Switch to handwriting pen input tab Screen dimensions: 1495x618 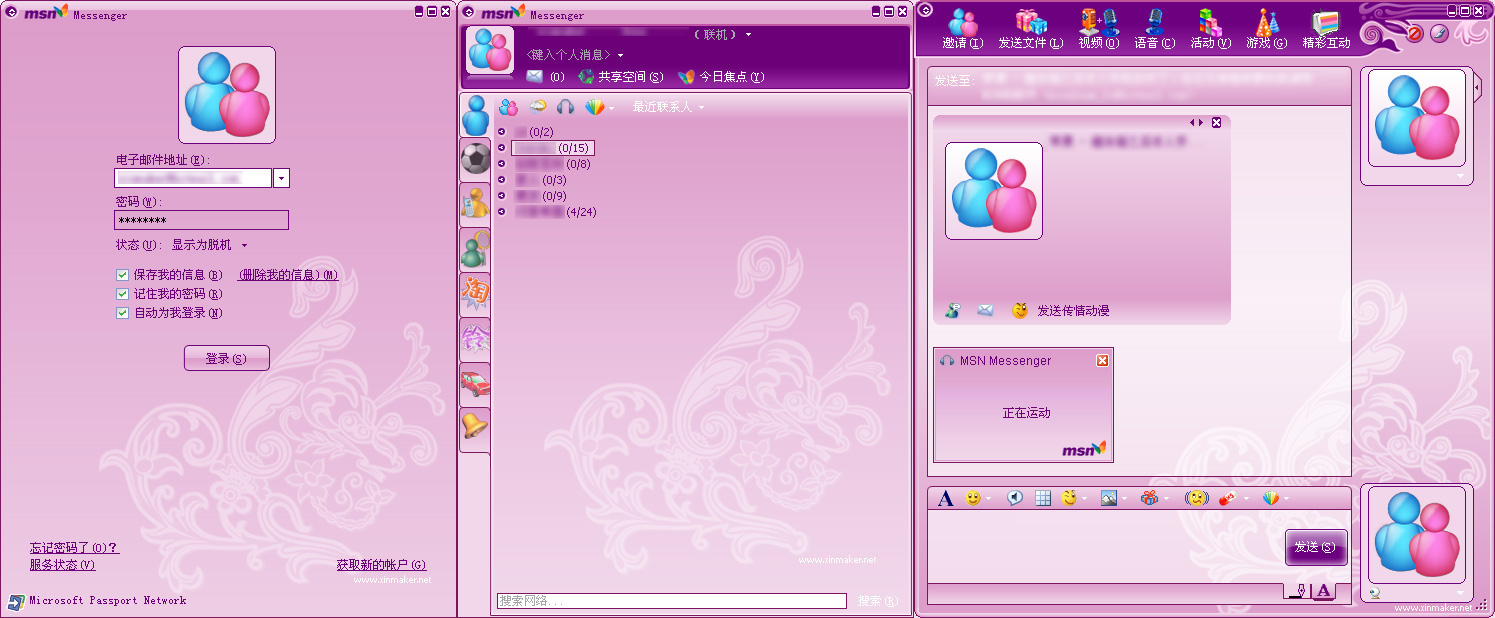(x=1298, y=591)
